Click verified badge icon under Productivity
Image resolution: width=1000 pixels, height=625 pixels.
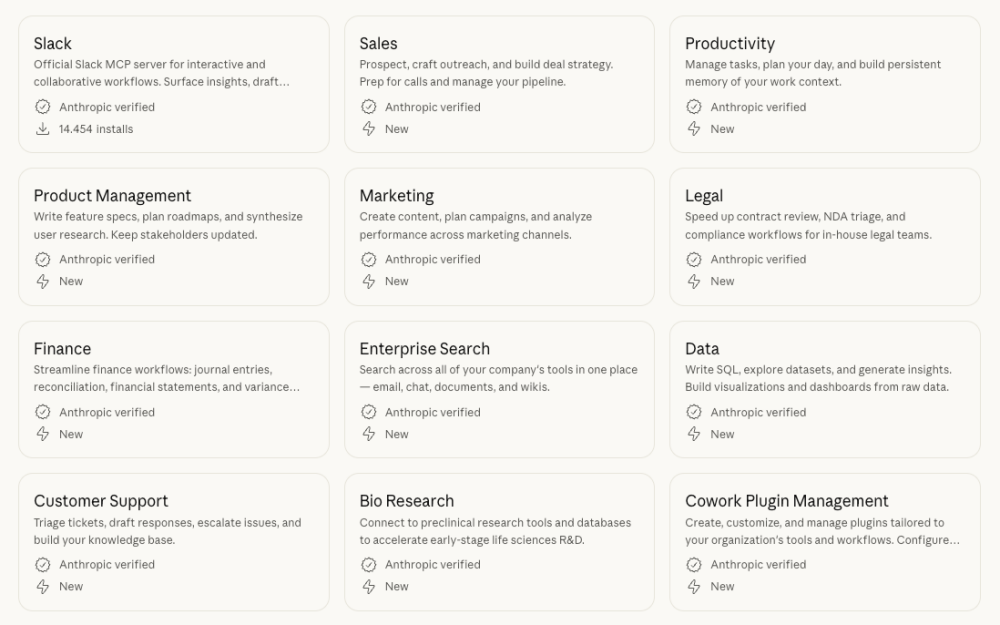pos(694,107)
